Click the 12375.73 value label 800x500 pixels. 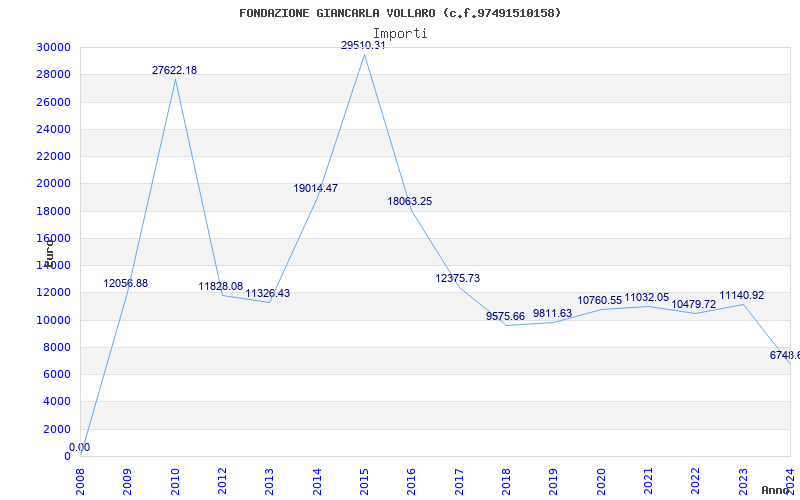point(457,279)
